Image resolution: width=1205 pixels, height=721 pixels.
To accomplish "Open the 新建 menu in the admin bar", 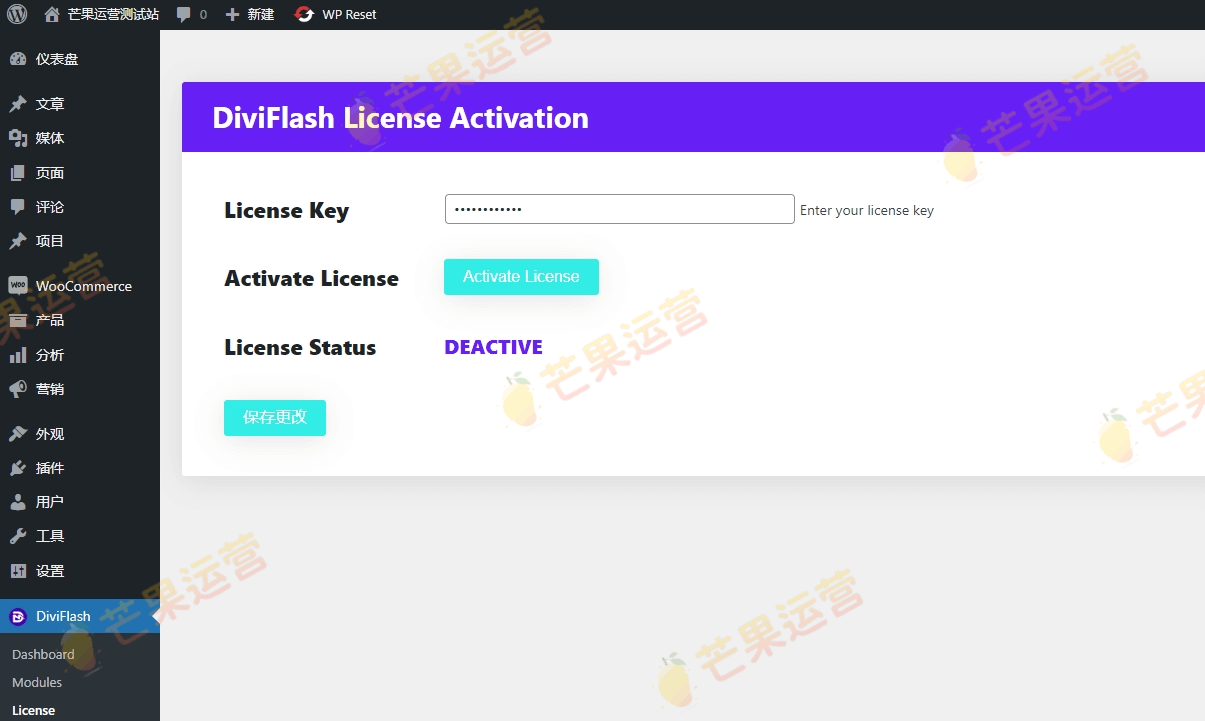I will (248, 14).
